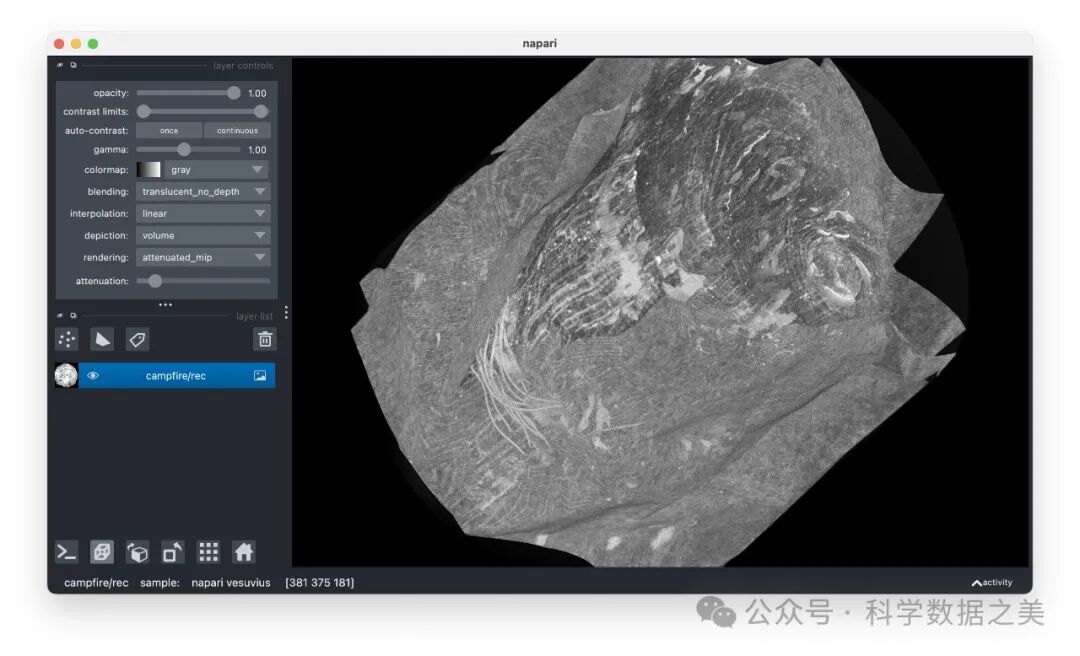Expand the activity panel in status bar
Image resolution: width=1080 pixels, height=656 pixels.
991,583
